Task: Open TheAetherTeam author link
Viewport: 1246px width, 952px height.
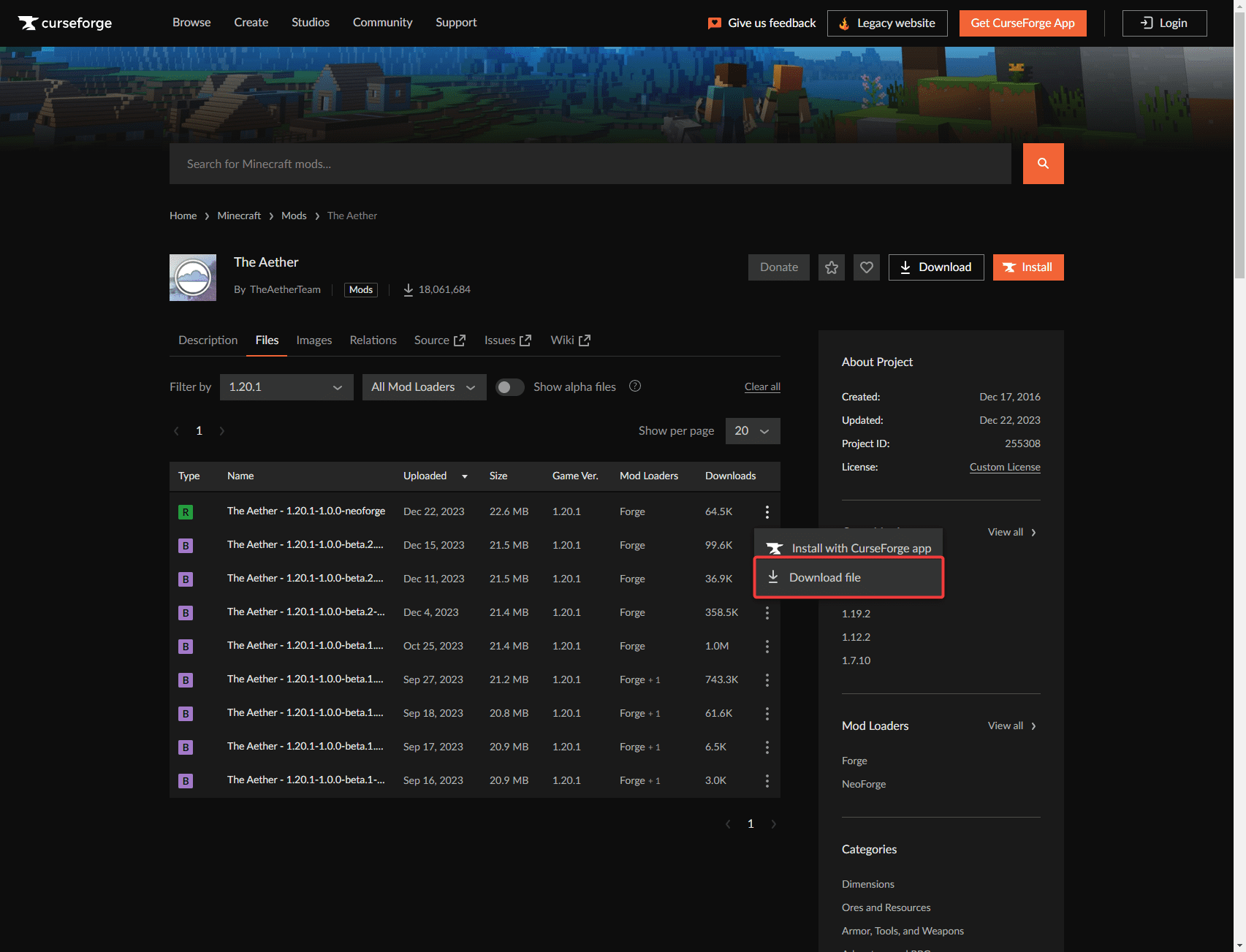Action: (x=285, y=290)
